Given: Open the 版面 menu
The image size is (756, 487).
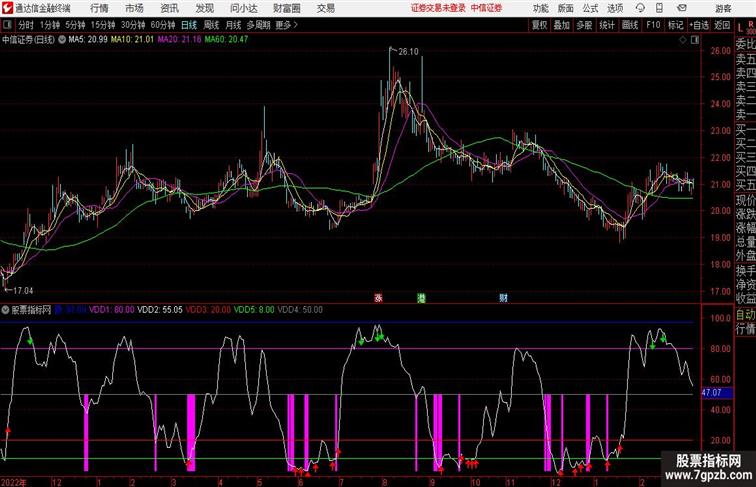Looking at the screenshot, I should click(x=565, y=8).
